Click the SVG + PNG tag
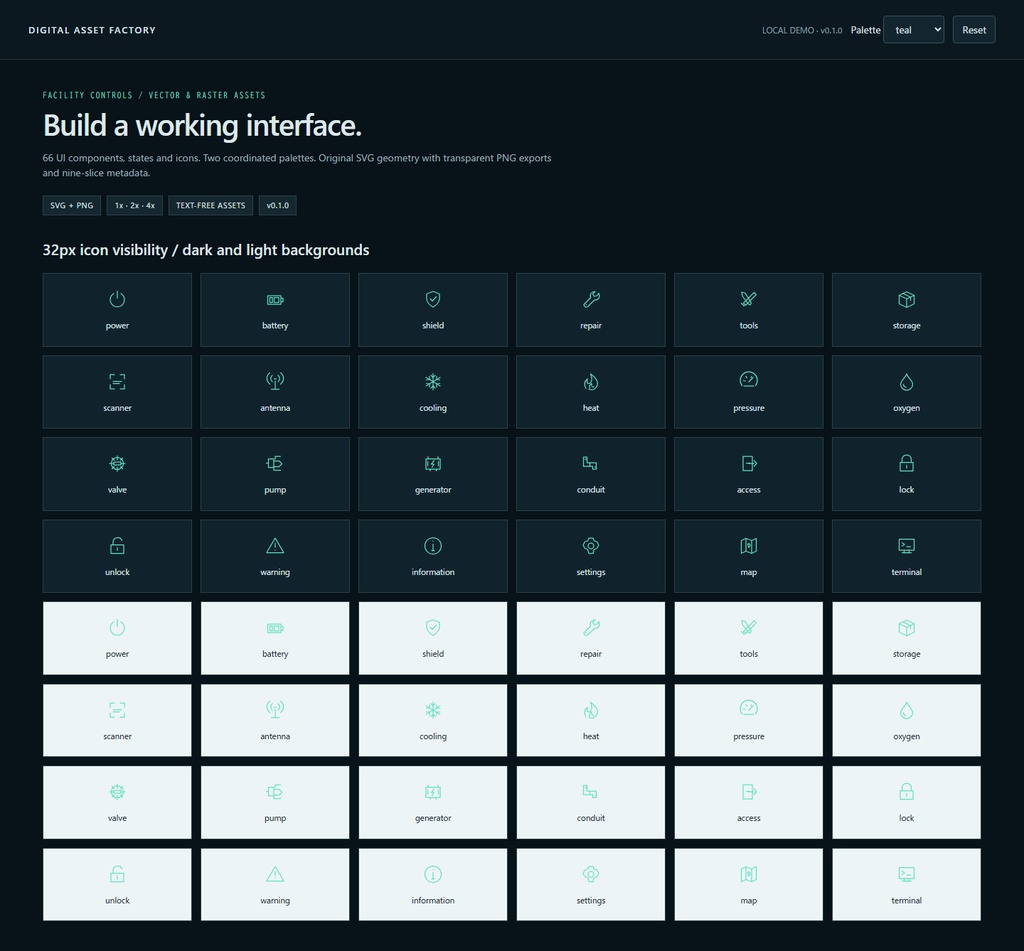1024x951 pixels. pos(72,205)
